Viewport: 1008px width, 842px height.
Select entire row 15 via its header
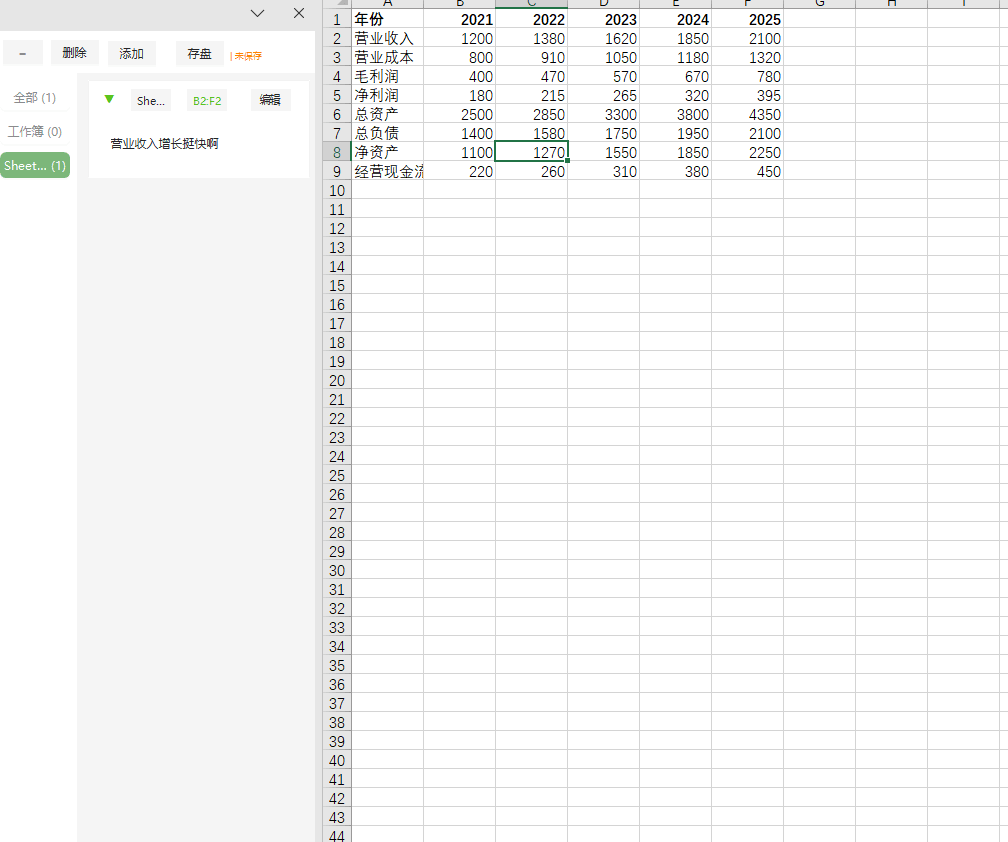pyautogui.click(x=337, y=285)
